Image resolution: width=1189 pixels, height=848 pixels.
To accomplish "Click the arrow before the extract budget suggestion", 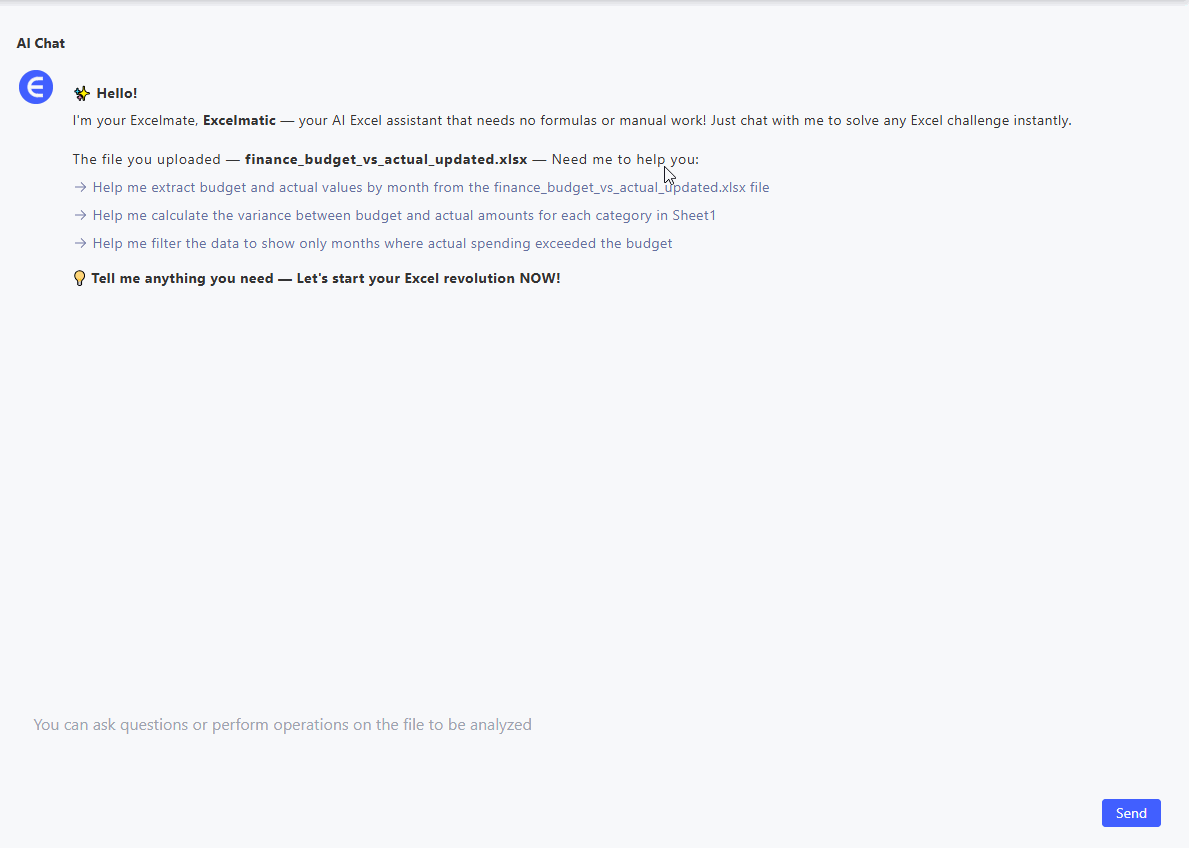I will (80, 187).
